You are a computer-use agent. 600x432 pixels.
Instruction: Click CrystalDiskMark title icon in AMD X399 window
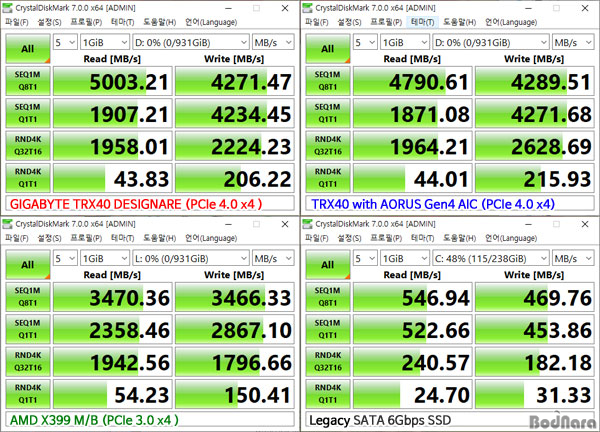(x=7, y=224)
